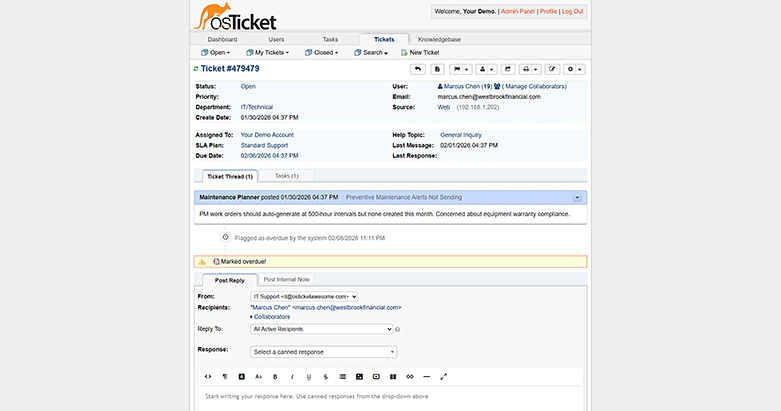
Task: Open the assign dropdown arrow
Action: pyautogui.click(x=492, y=70)
